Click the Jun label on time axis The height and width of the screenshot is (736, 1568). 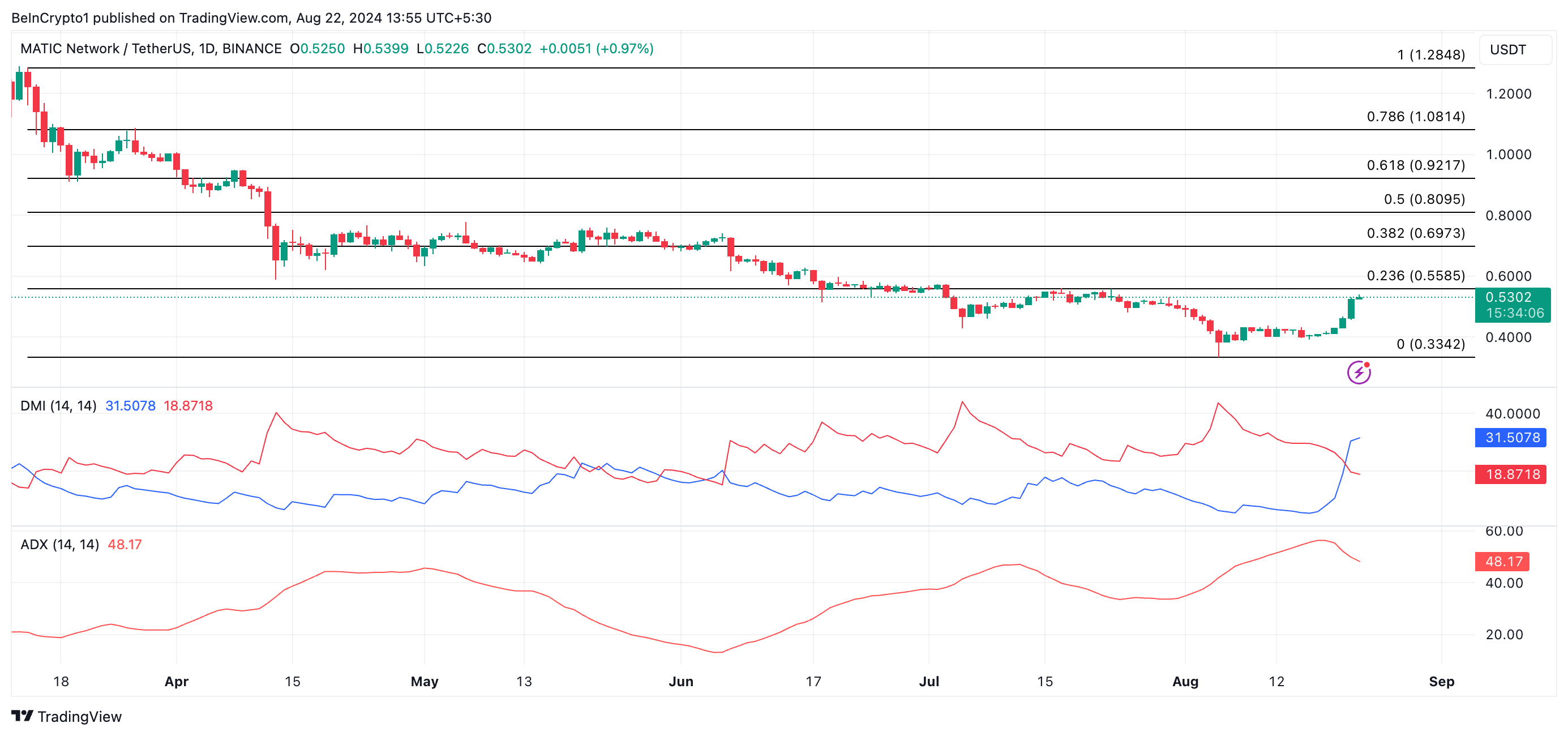pyautogui.click(x=680, y=681)
